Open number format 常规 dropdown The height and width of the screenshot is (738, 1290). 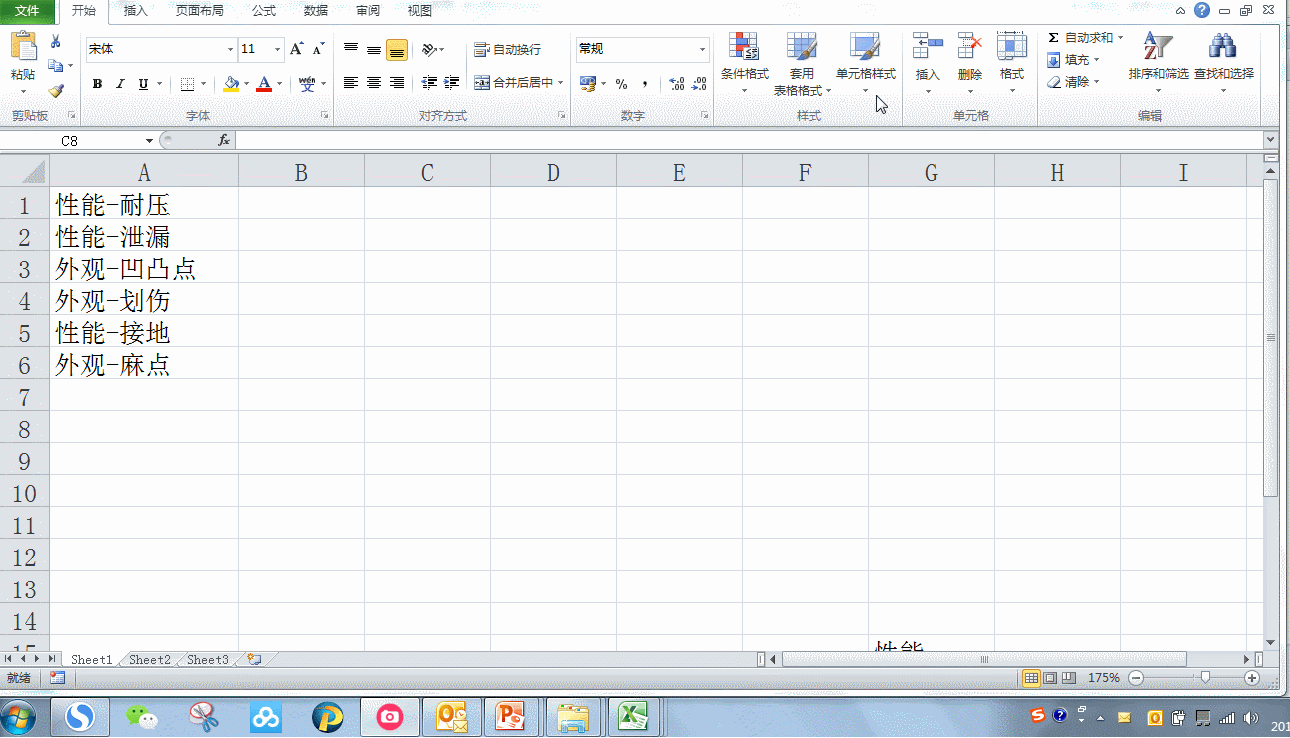click(703, 49)
